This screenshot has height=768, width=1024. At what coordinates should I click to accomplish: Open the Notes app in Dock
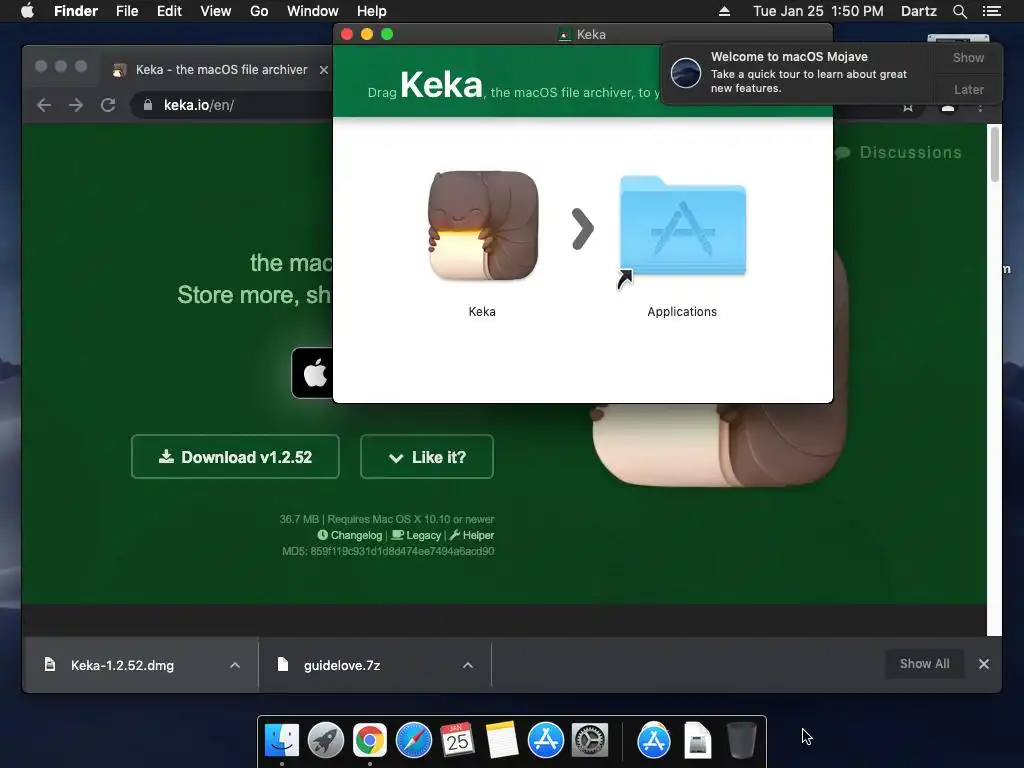tap(502, 741)
